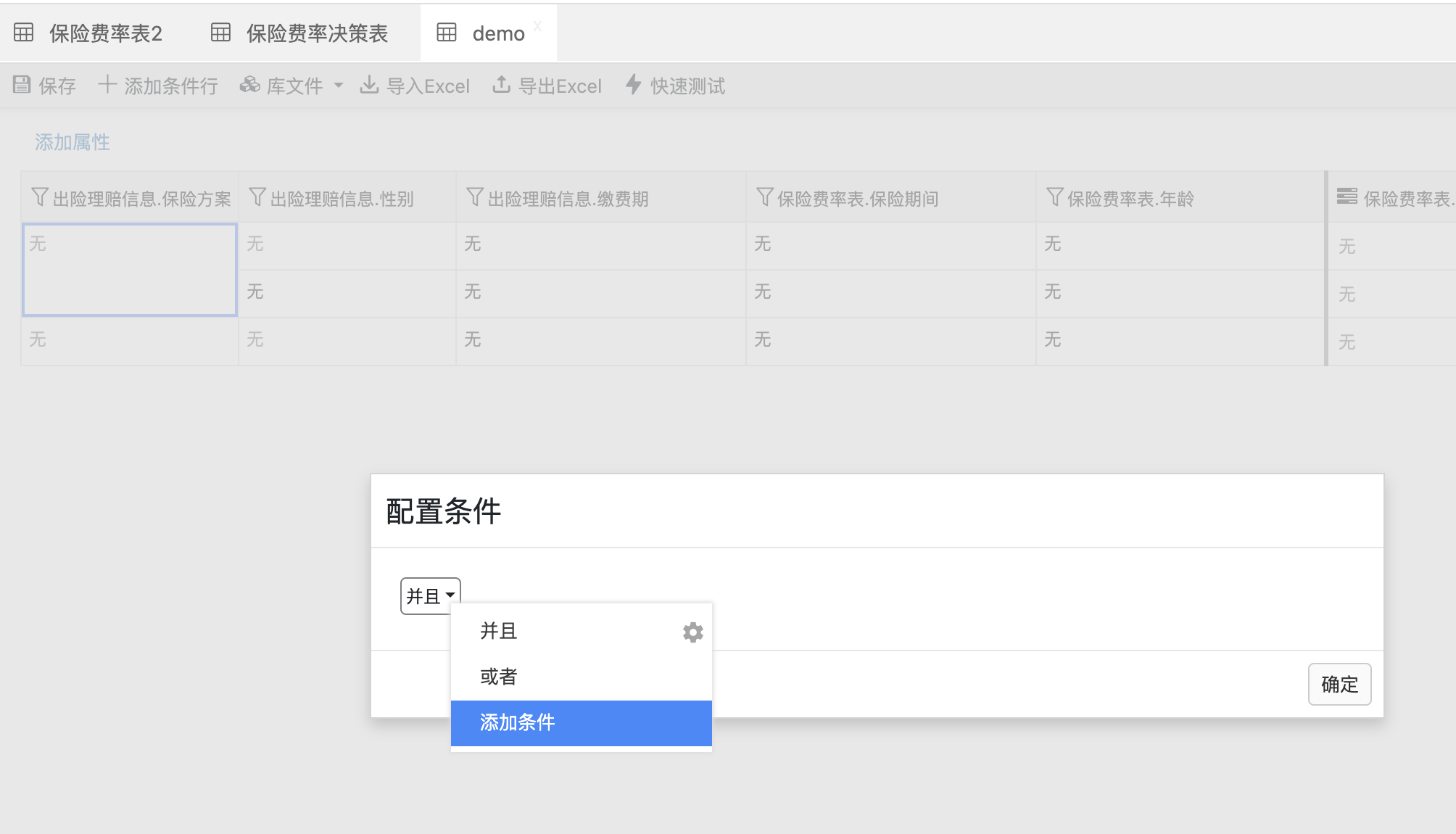This screenshot has height=834, width=1456.
Task: Click filter icon on 保险期间 column header
Action: pyautogui.click(x=764, y=197)
